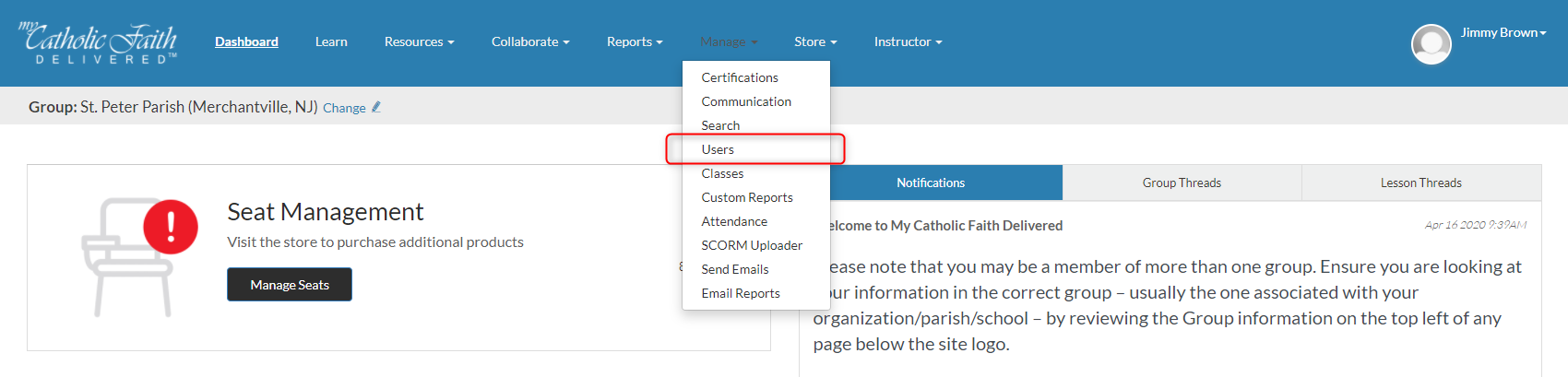This screenshot has width=1568, height=377.
Task: Switch to the Lesson Threads tab
Action: [1421, 183]
